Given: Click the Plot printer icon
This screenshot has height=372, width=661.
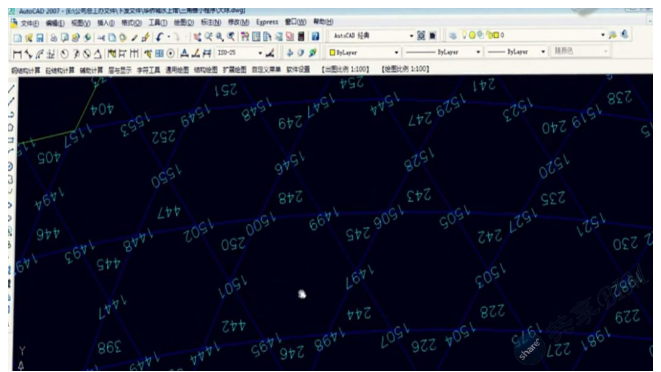Looking at the screenshot, I should [x=54, y=38].
